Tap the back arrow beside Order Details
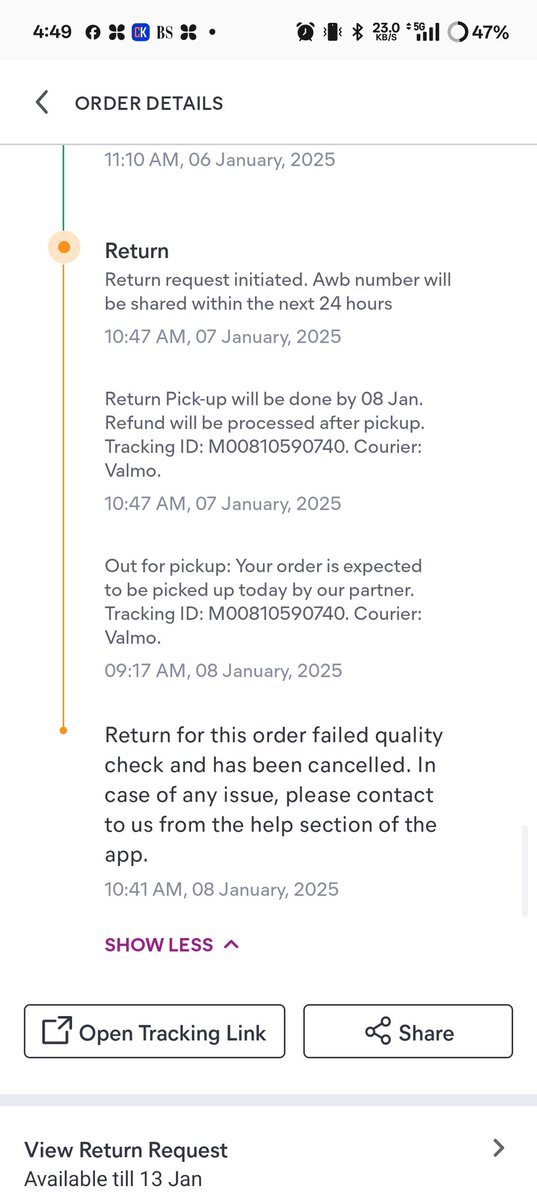537x1200 pixels. 41,103
